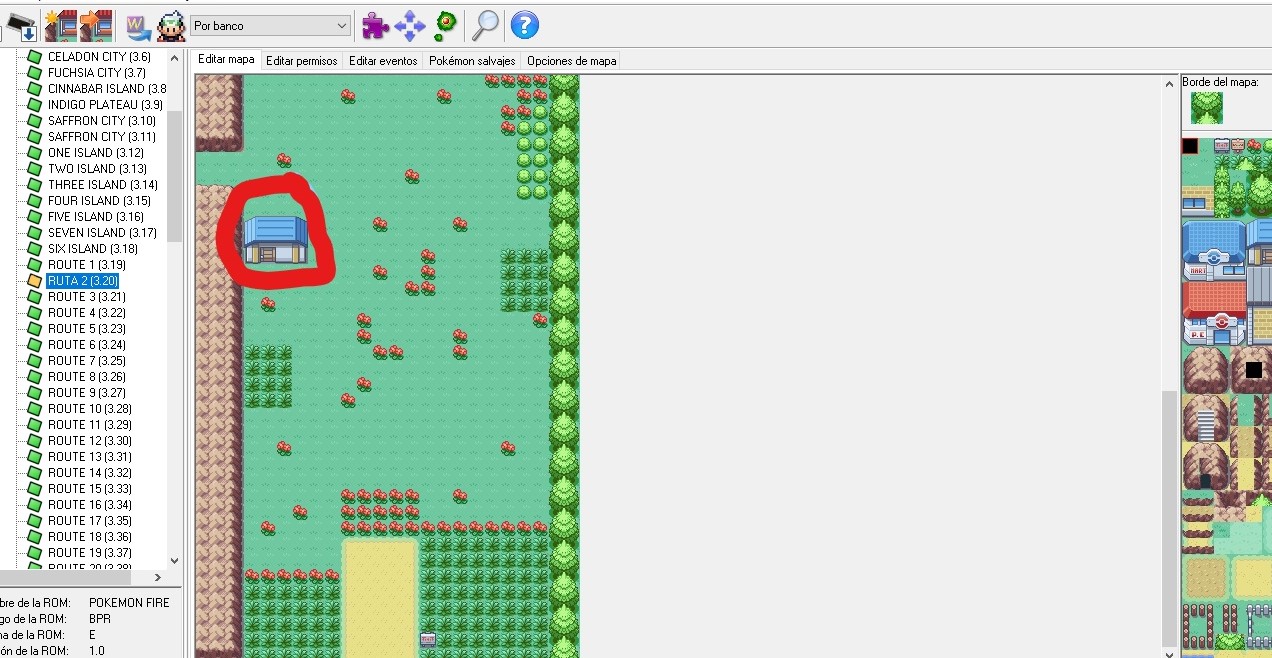This screenshot has width=1272, height=658.
Task: Open the 'Por banco' sorting dropdown
Action: pos(270,26)
